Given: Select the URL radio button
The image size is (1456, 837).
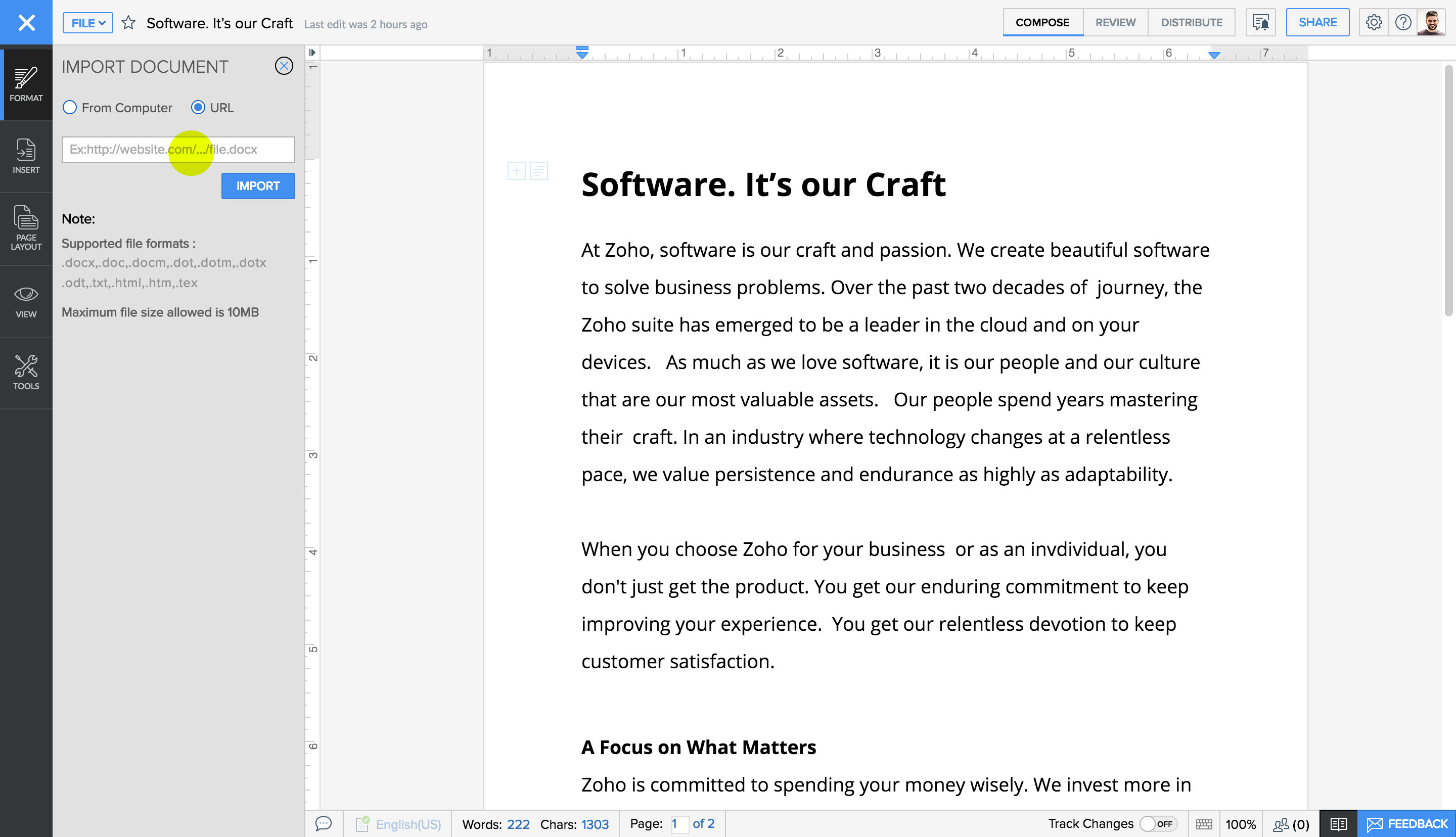Looking at the screenshot, I should 198,107.
